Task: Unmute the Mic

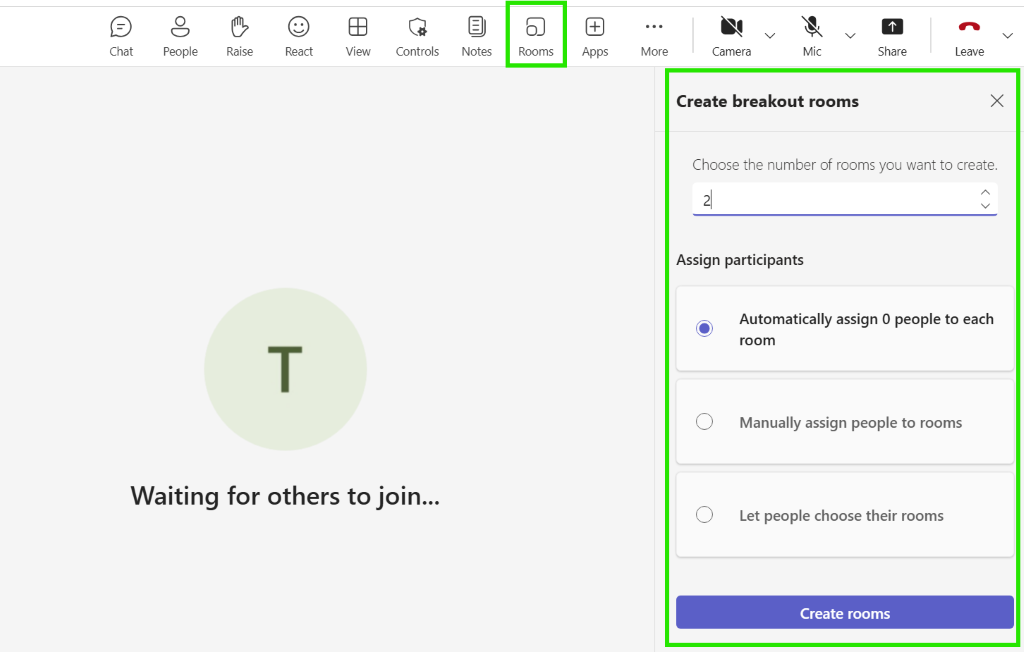Action: point(812,37)
